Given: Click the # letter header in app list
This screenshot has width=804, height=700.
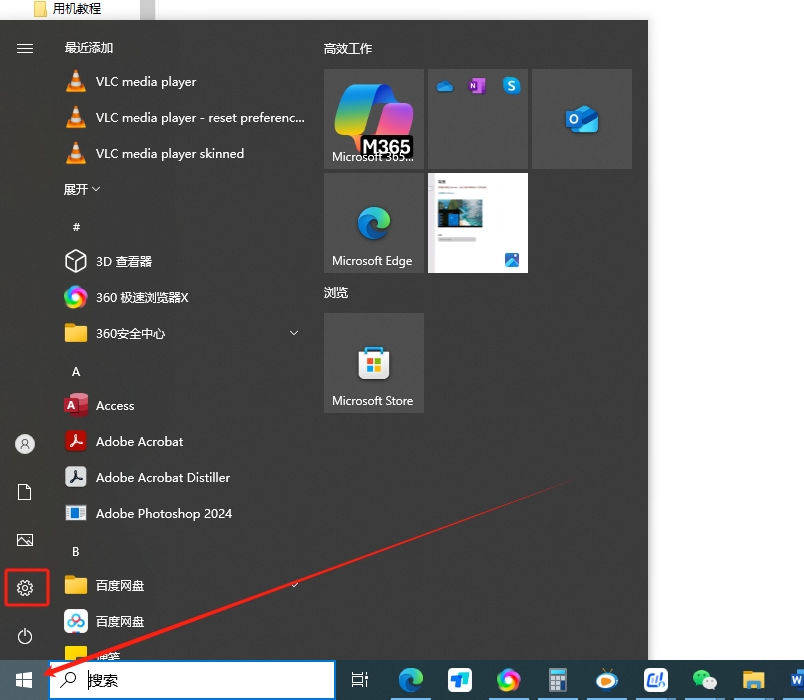Looking at the screenshot, I should click(x=76, y=227).
